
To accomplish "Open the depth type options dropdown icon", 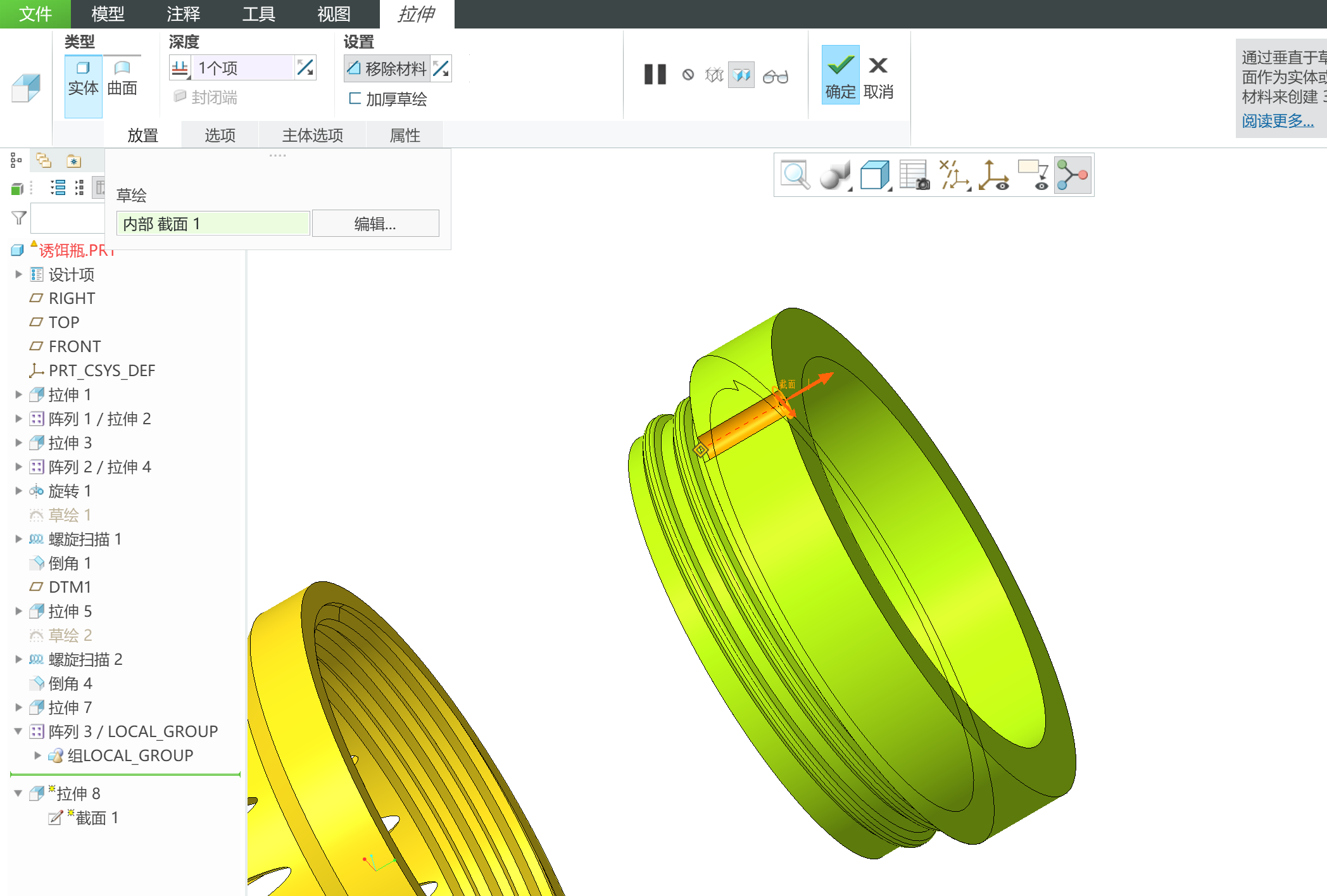I will pyautogui.click(x=180, y=68).
